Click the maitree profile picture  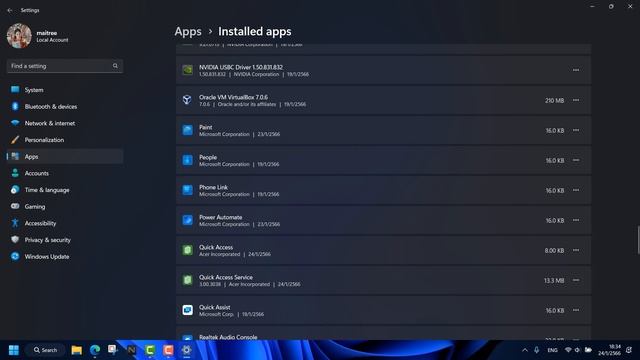[19, 36]
